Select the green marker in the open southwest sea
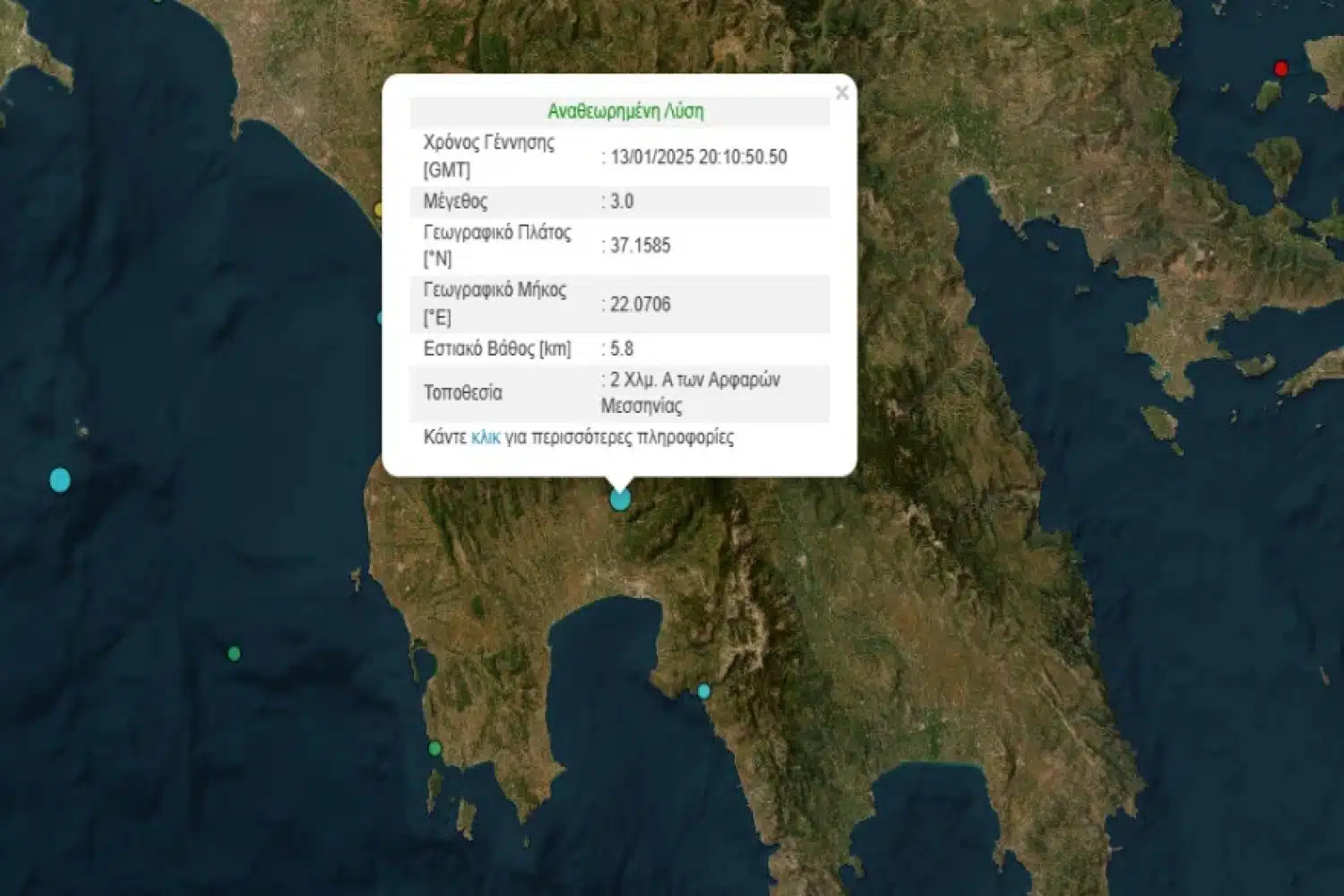The width and height of the screenshot is (1344, 896). point(234,654)
